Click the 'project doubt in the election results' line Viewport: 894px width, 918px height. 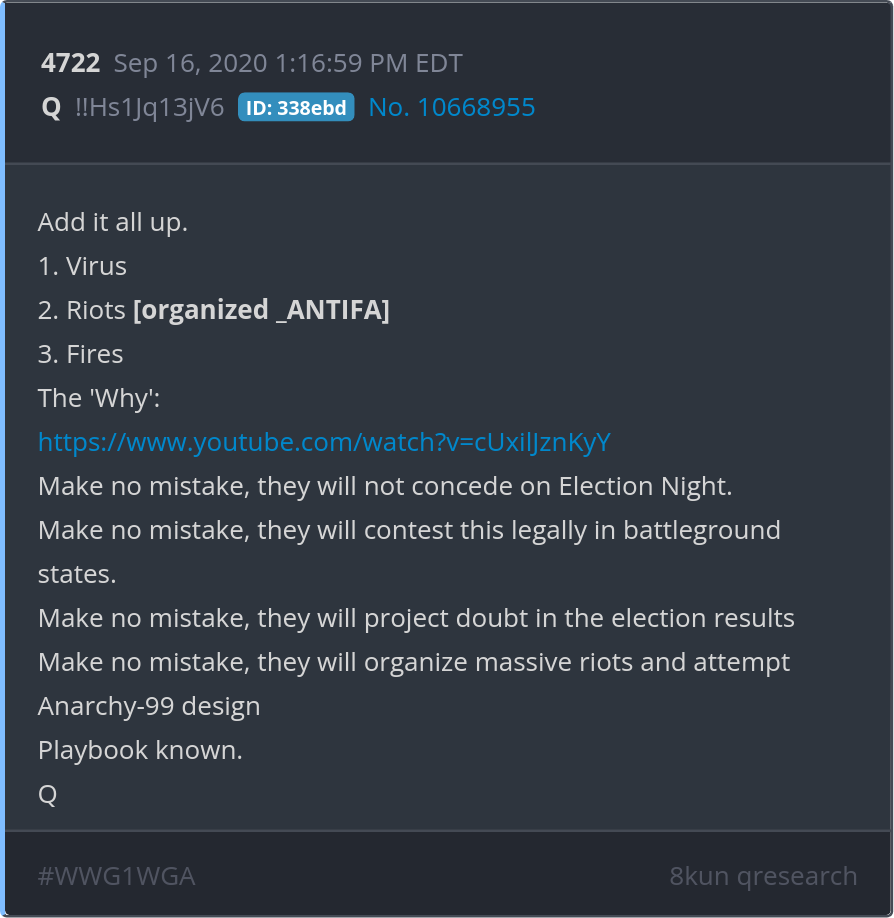point(416,618)
